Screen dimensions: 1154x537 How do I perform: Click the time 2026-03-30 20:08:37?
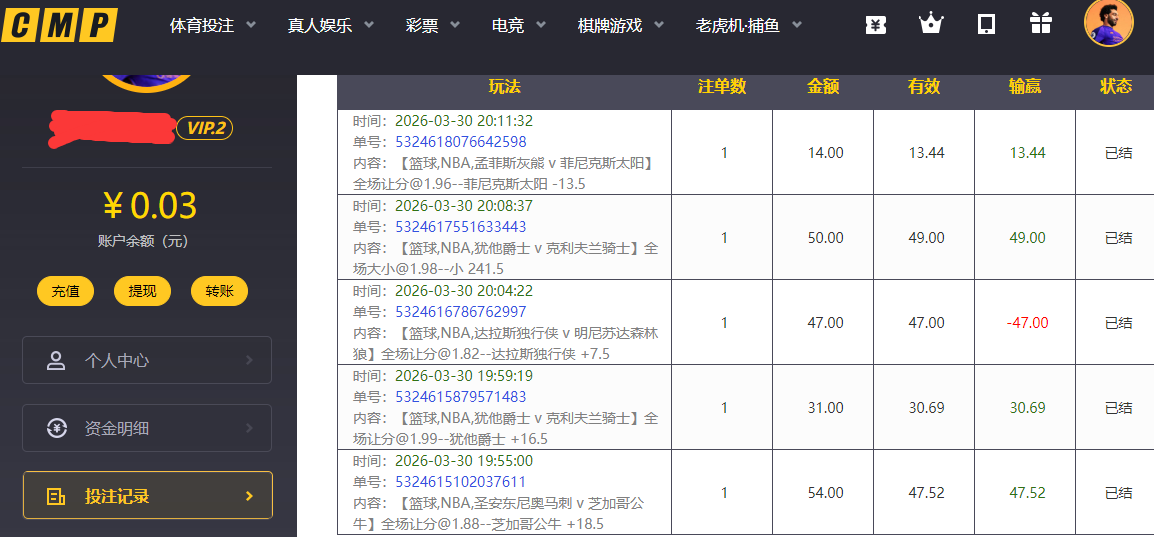point(464,206)
